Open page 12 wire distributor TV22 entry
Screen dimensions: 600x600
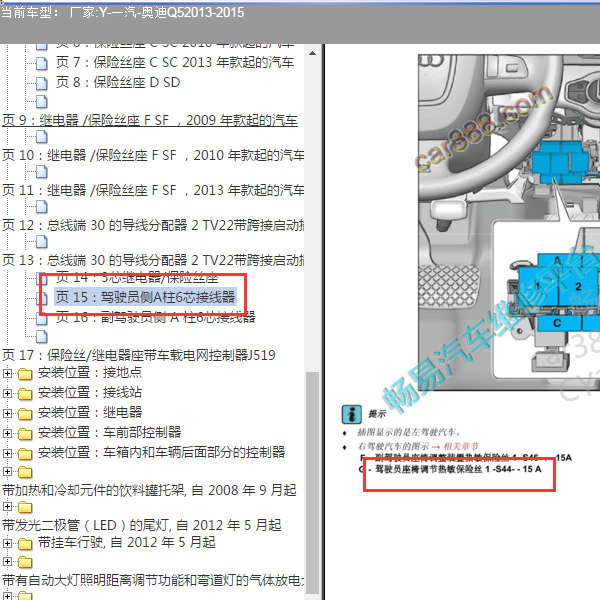click(x=153, y=225)
